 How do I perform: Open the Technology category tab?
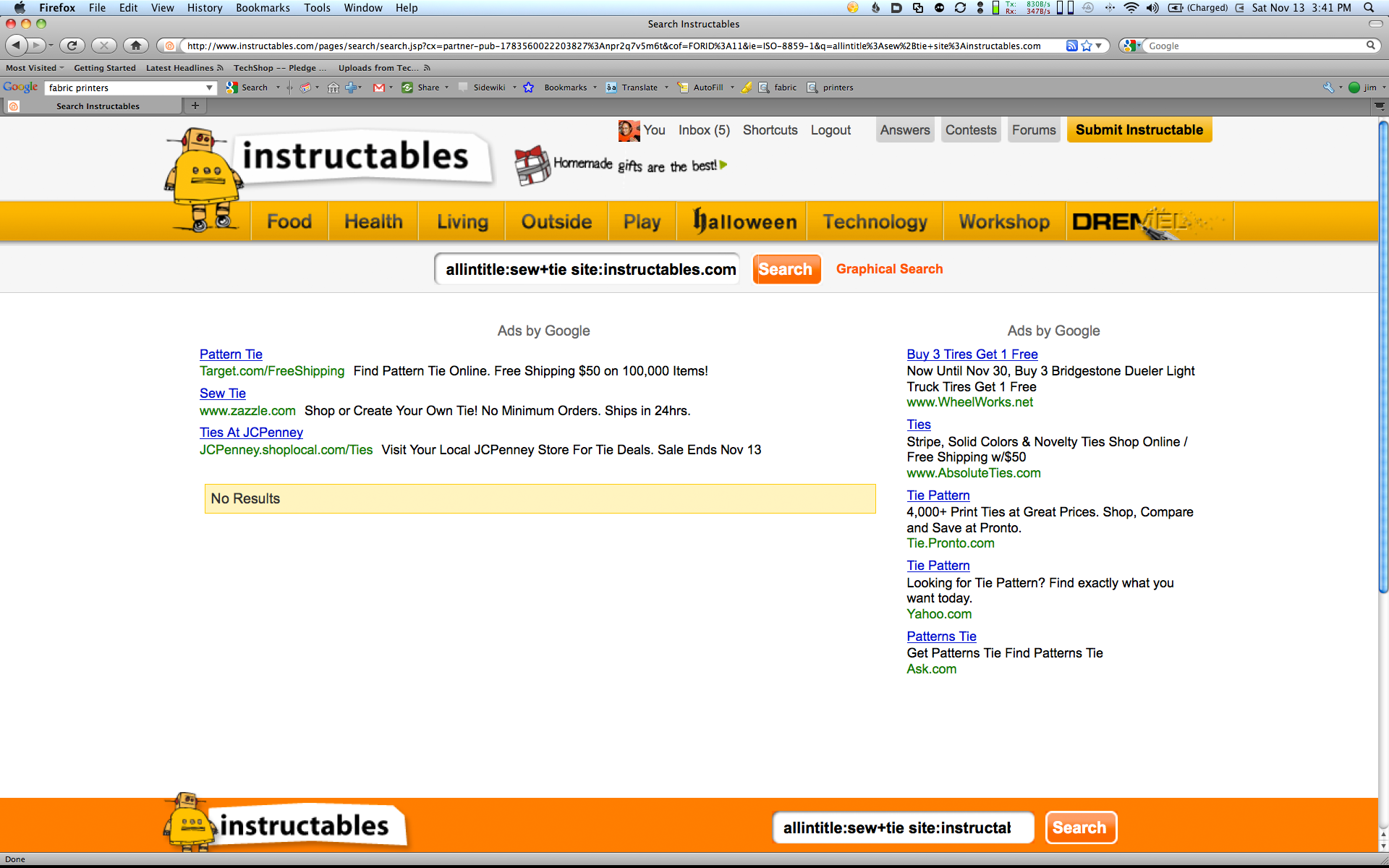point(875,221)
